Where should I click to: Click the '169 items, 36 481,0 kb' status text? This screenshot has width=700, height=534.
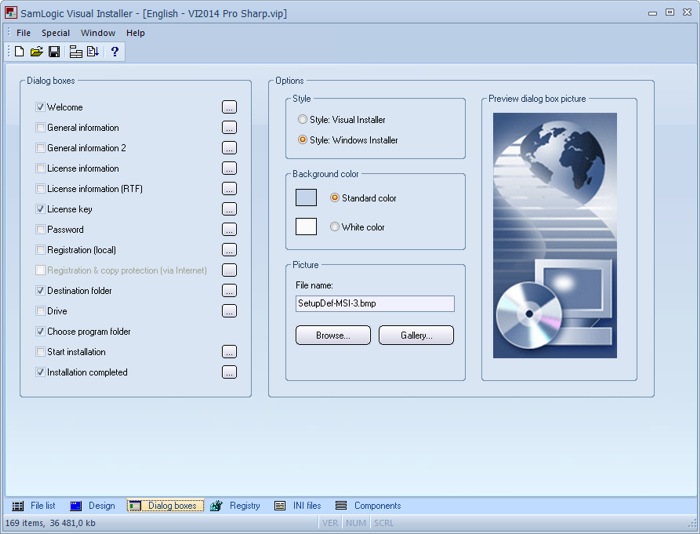point(50,523)
